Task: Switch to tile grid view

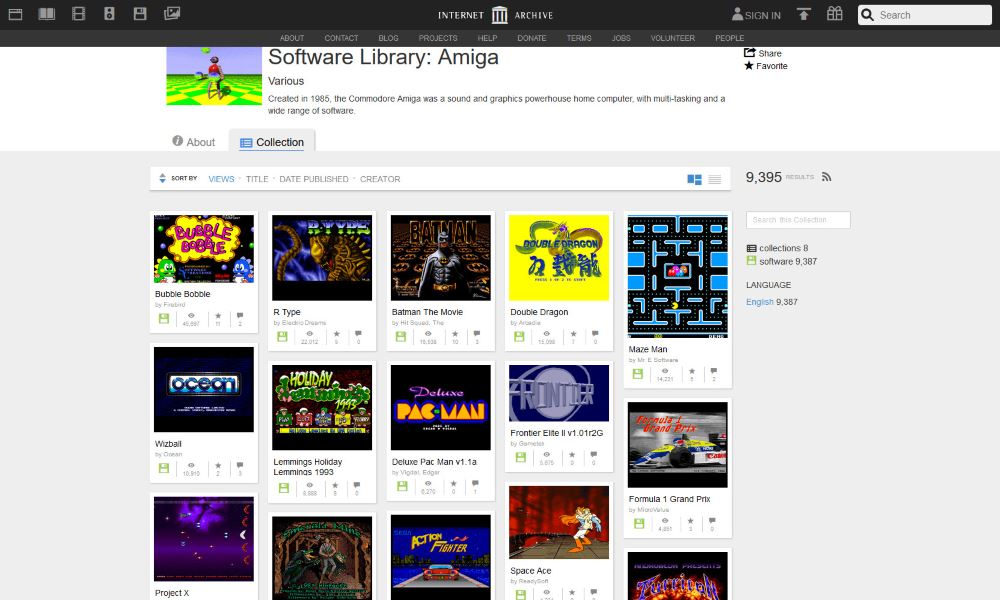Action: (x=694, y=180)
